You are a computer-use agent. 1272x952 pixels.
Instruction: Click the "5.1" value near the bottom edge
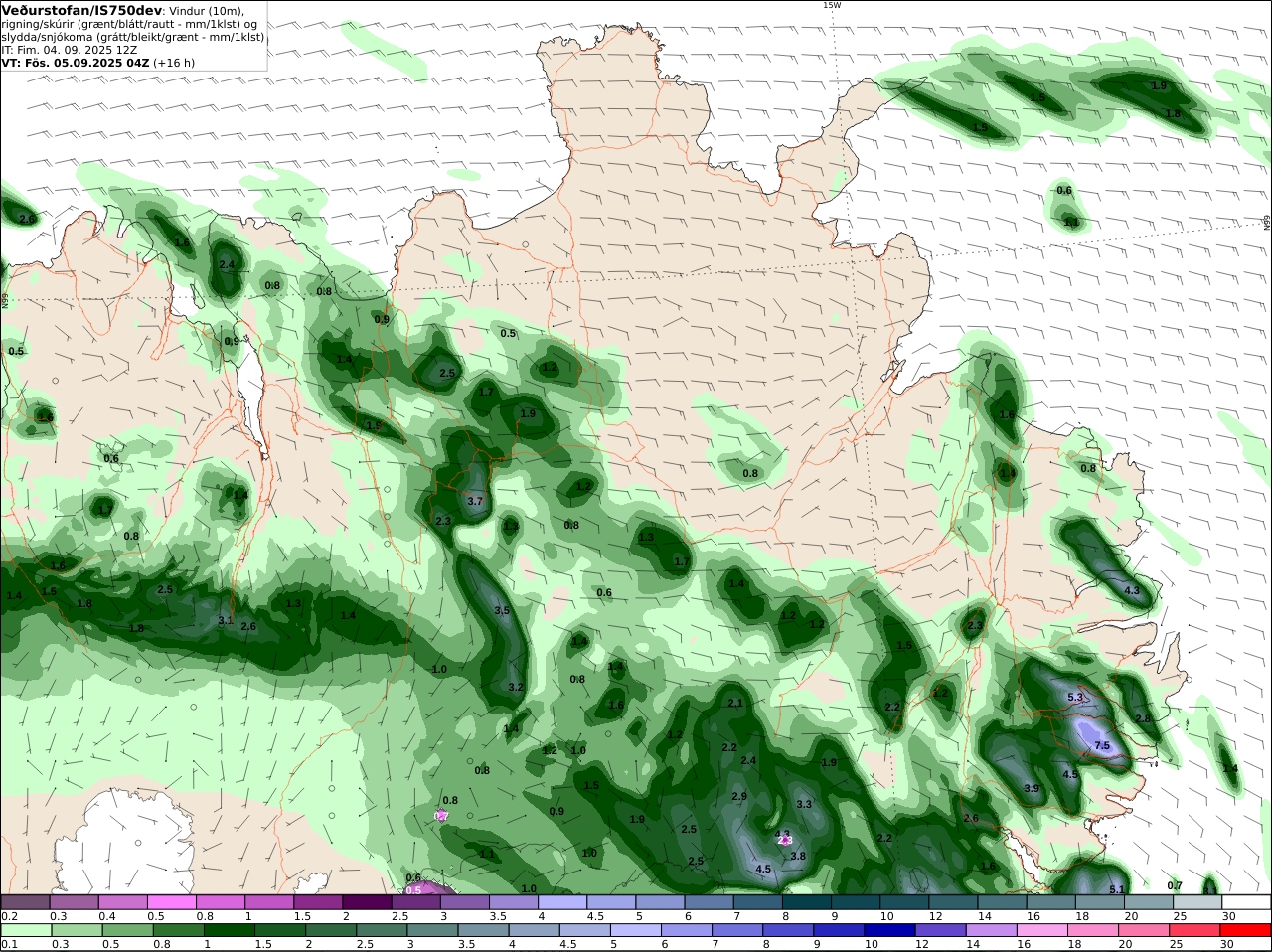[x=1116, y=889]
